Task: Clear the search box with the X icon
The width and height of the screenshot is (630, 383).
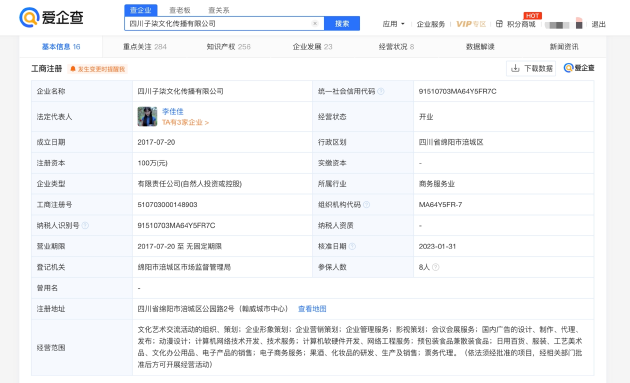Action: click(x=315, y=23)
